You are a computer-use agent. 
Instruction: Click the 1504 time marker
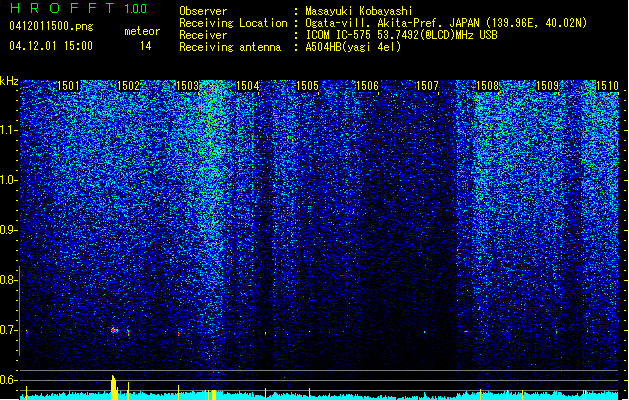(x=248, y=86)
